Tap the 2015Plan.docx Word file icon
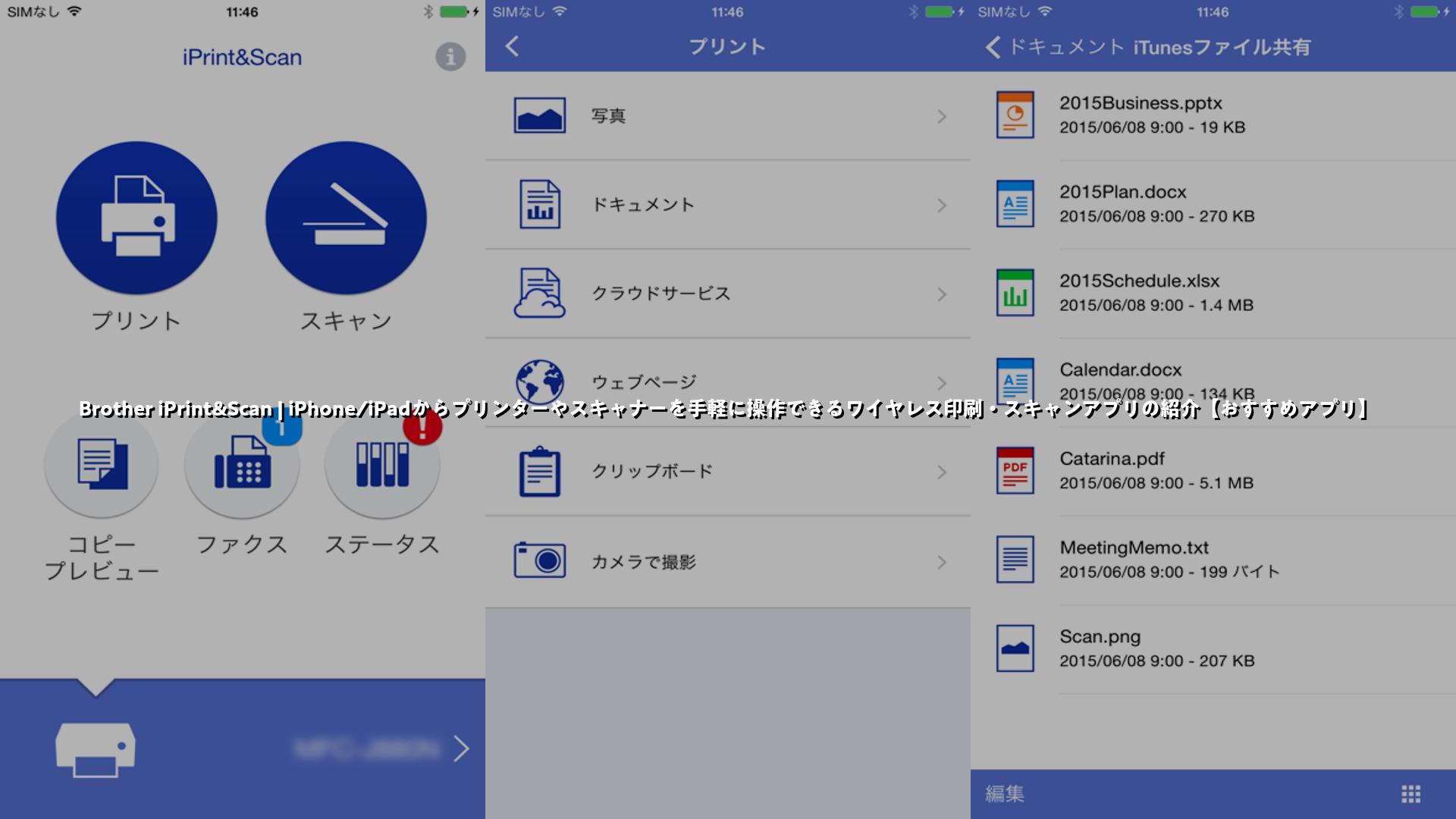The width and height of the screenshot is (1456, 819). pos(1015,204)
